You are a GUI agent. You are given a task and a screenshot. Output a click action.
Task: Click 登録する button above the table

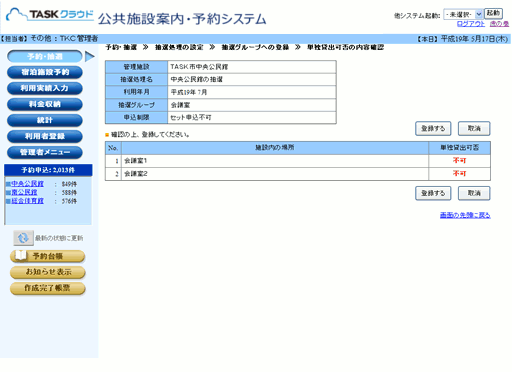[433, 129]
